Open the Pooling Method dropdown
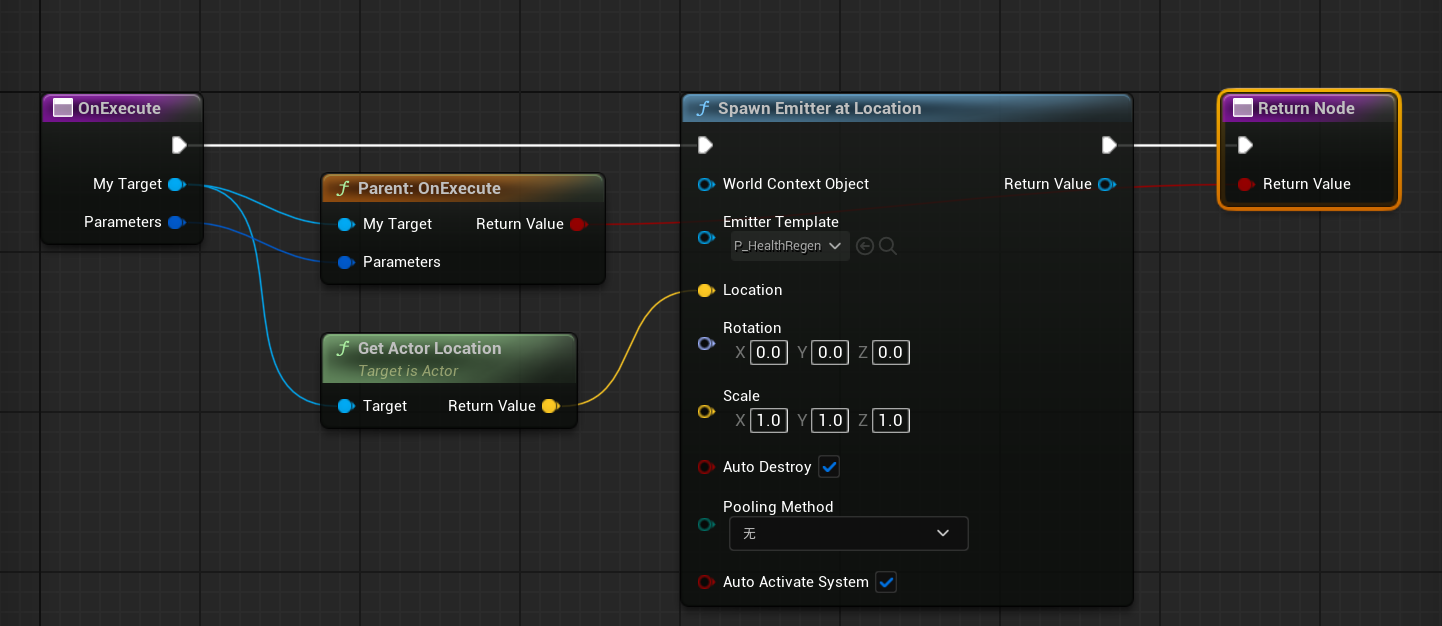 click(848, 533)
